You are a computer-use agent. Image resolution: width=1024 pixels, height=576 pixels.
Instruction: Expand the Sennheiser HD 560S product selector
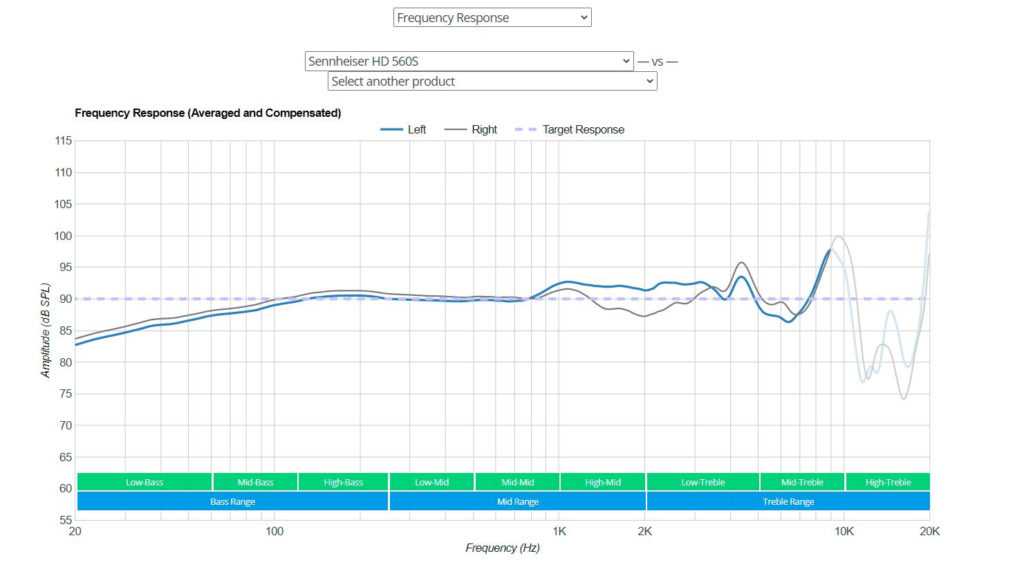click(469, 61)
